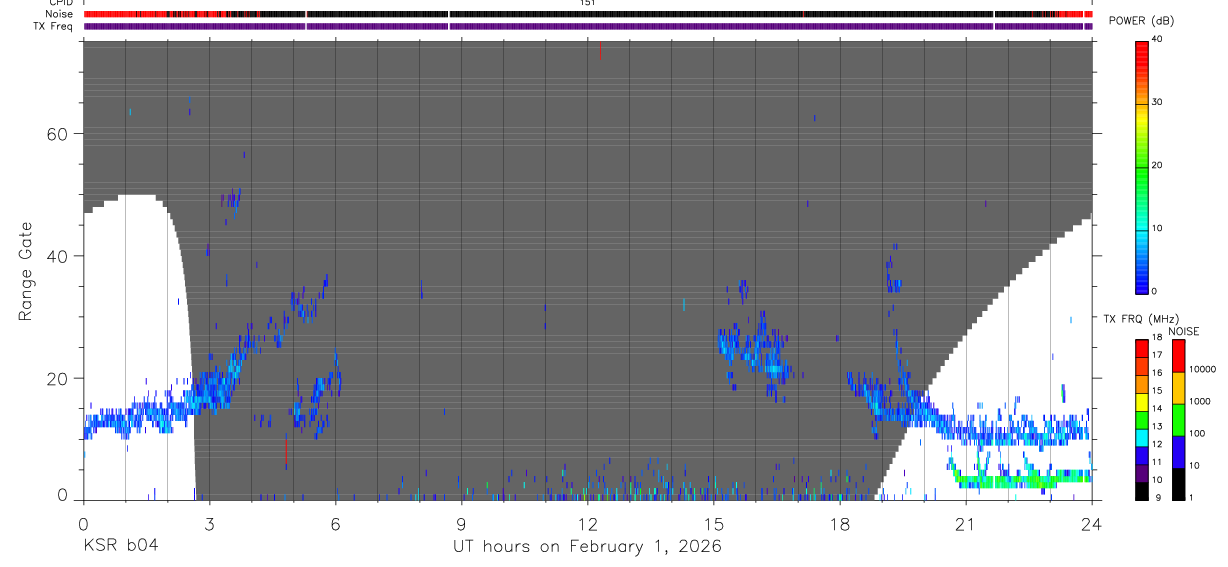
Task: Click the green swatch between 13 and 14 MHz
Action: [1142, 420]
